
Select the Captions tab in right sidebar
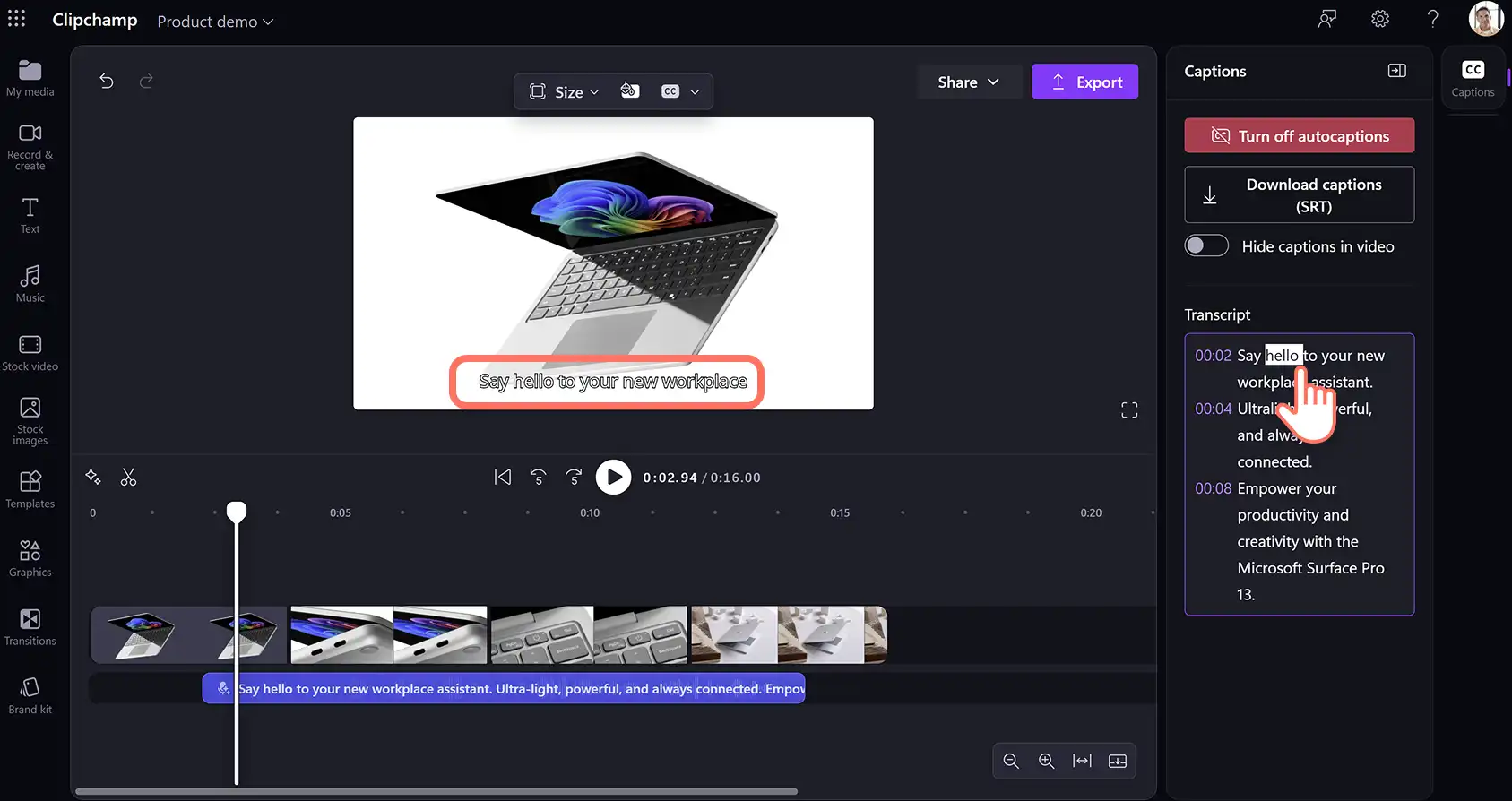point(1473,79)
